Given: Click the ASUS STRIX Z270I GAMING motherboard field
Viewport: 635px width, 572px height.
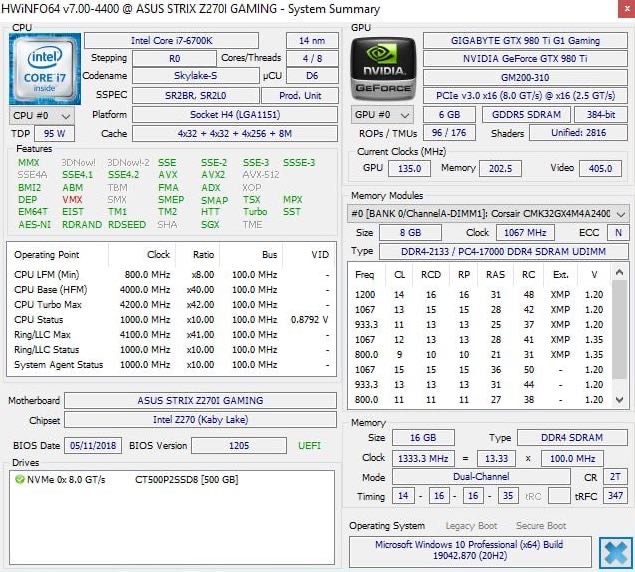Looking at the screenshot, I should pos(200,401).
